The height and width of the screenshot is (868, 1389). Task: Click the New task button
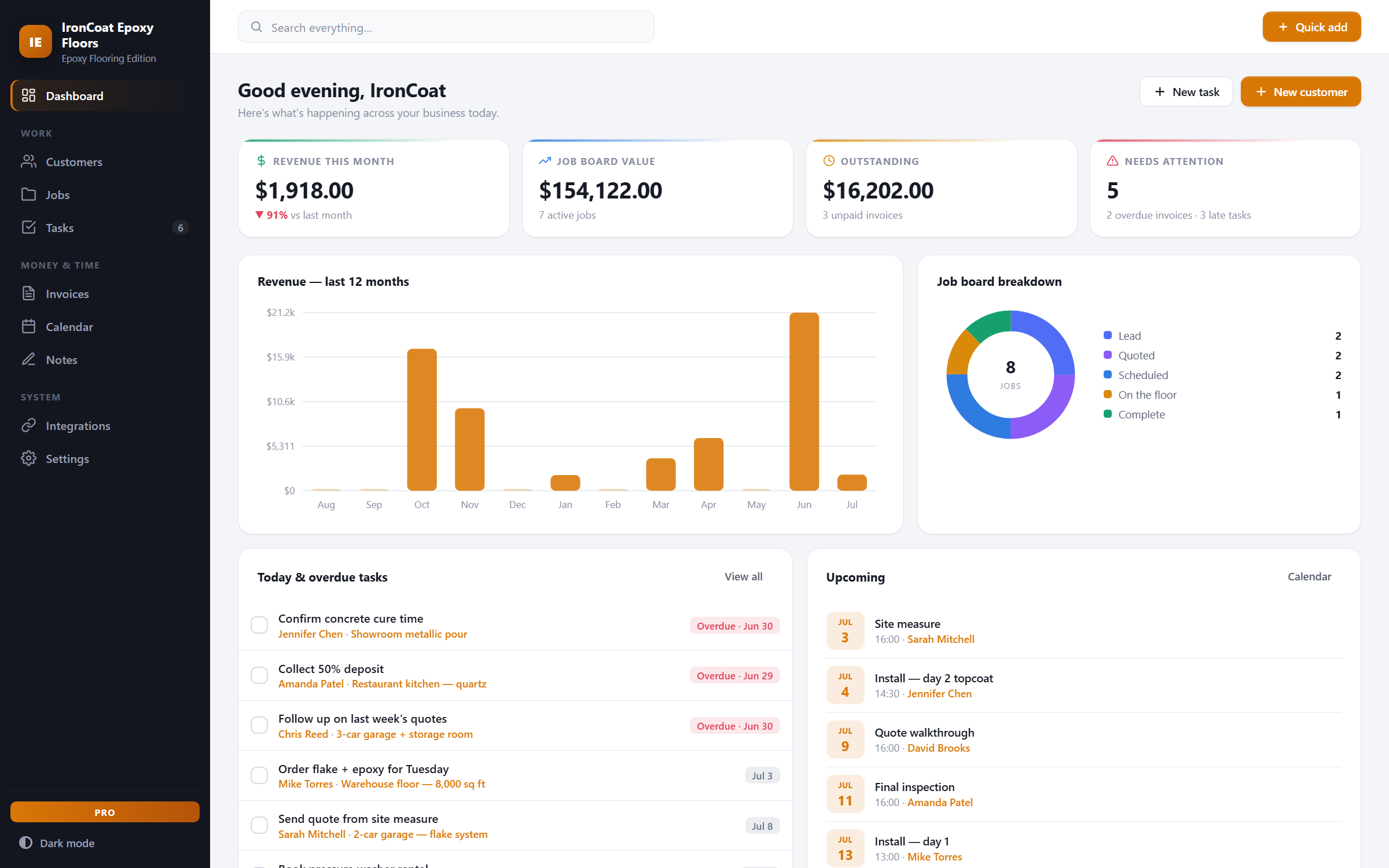click(x=1186, y=91)
